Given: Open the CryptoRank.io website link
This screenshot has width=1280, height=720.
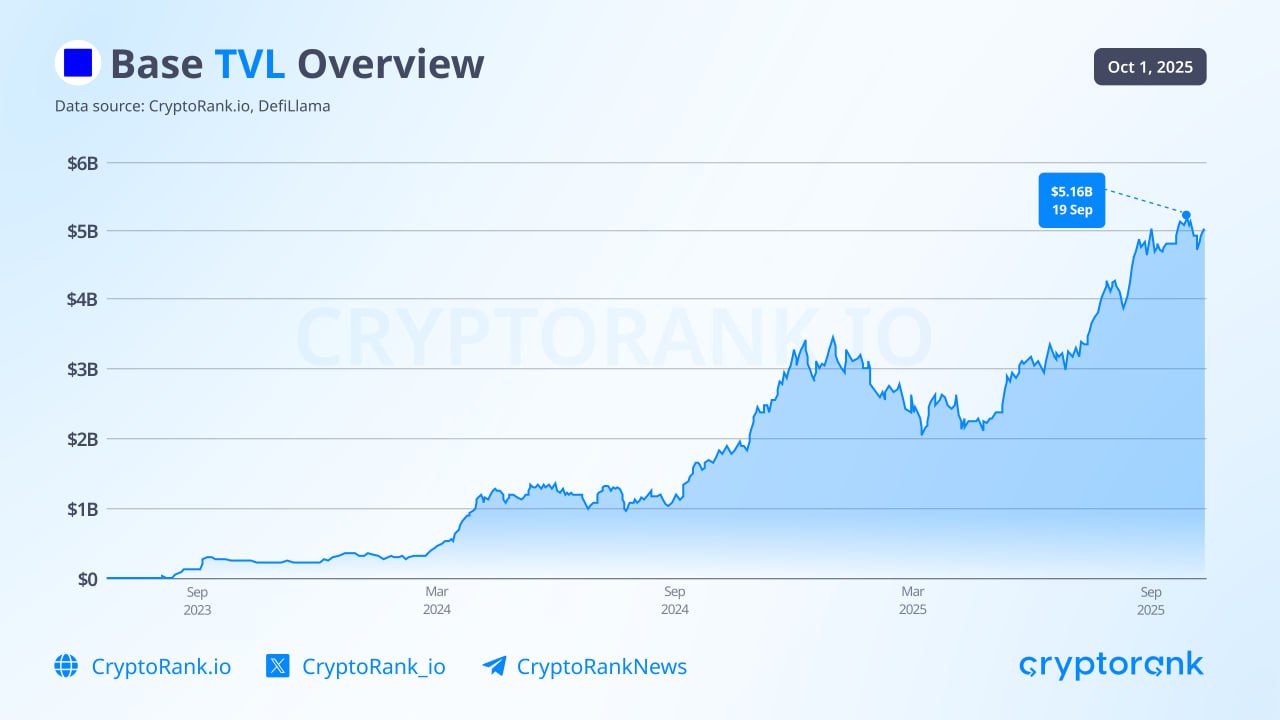Looking at the screenshot, I should click(x=160, y=666).
